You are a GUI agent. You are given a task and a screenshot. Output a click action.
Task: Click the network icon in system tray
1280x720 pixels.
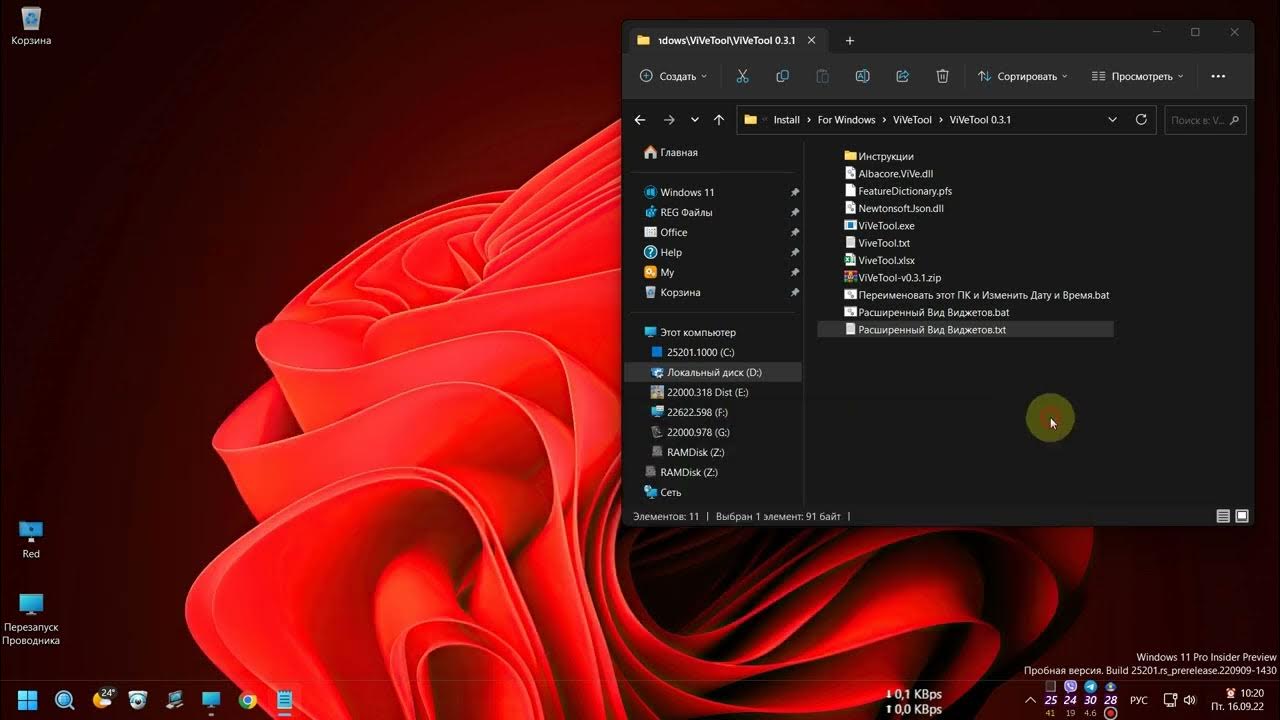[1169, 700]
